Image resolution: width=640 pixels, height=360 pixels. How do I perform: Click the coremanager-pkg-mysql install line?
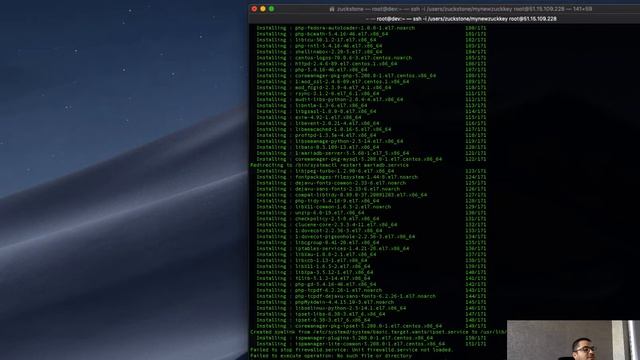coord(371,159)
